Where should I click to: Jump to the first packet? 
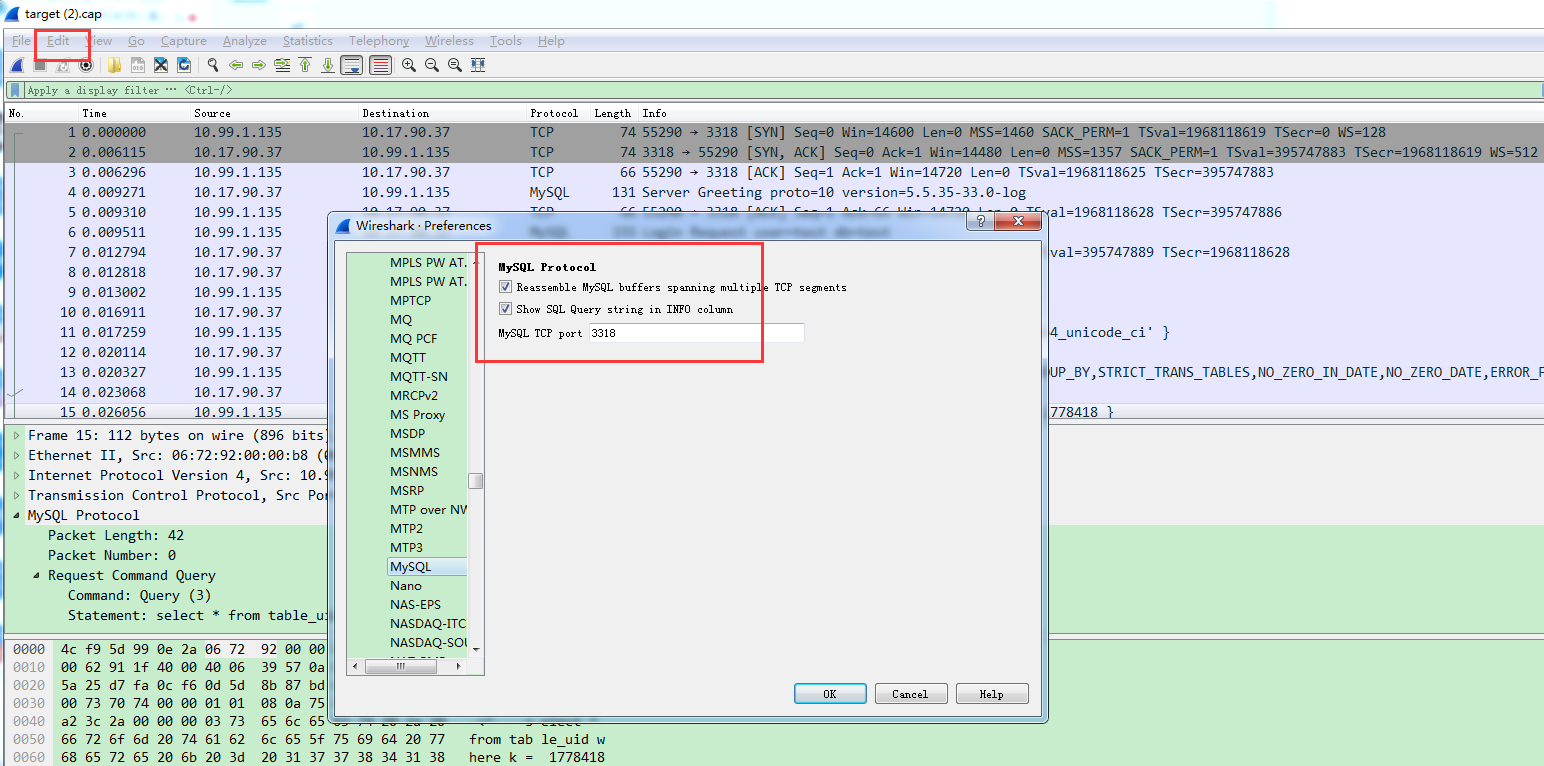point(305,65)
